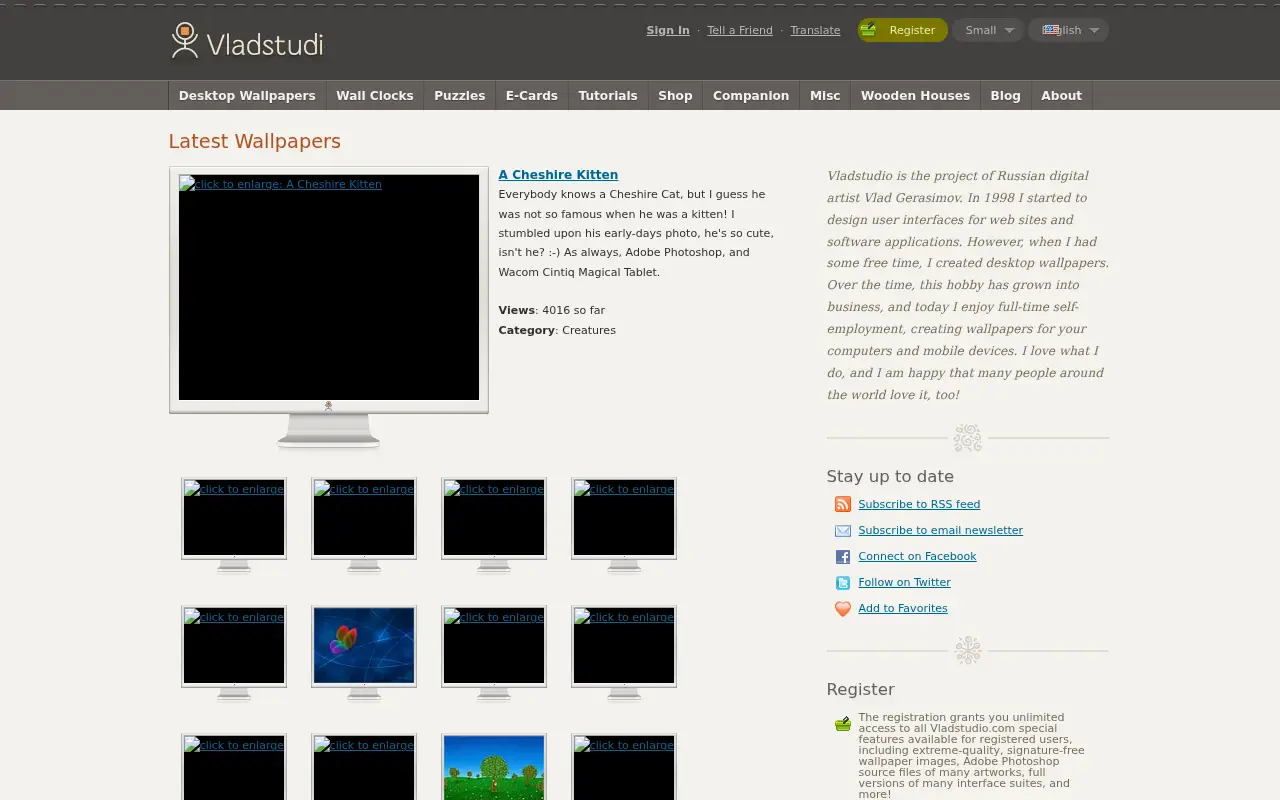1280x800 pixels.
Task: Open Wooden Houses section
Action: click(x=915, y=96)
